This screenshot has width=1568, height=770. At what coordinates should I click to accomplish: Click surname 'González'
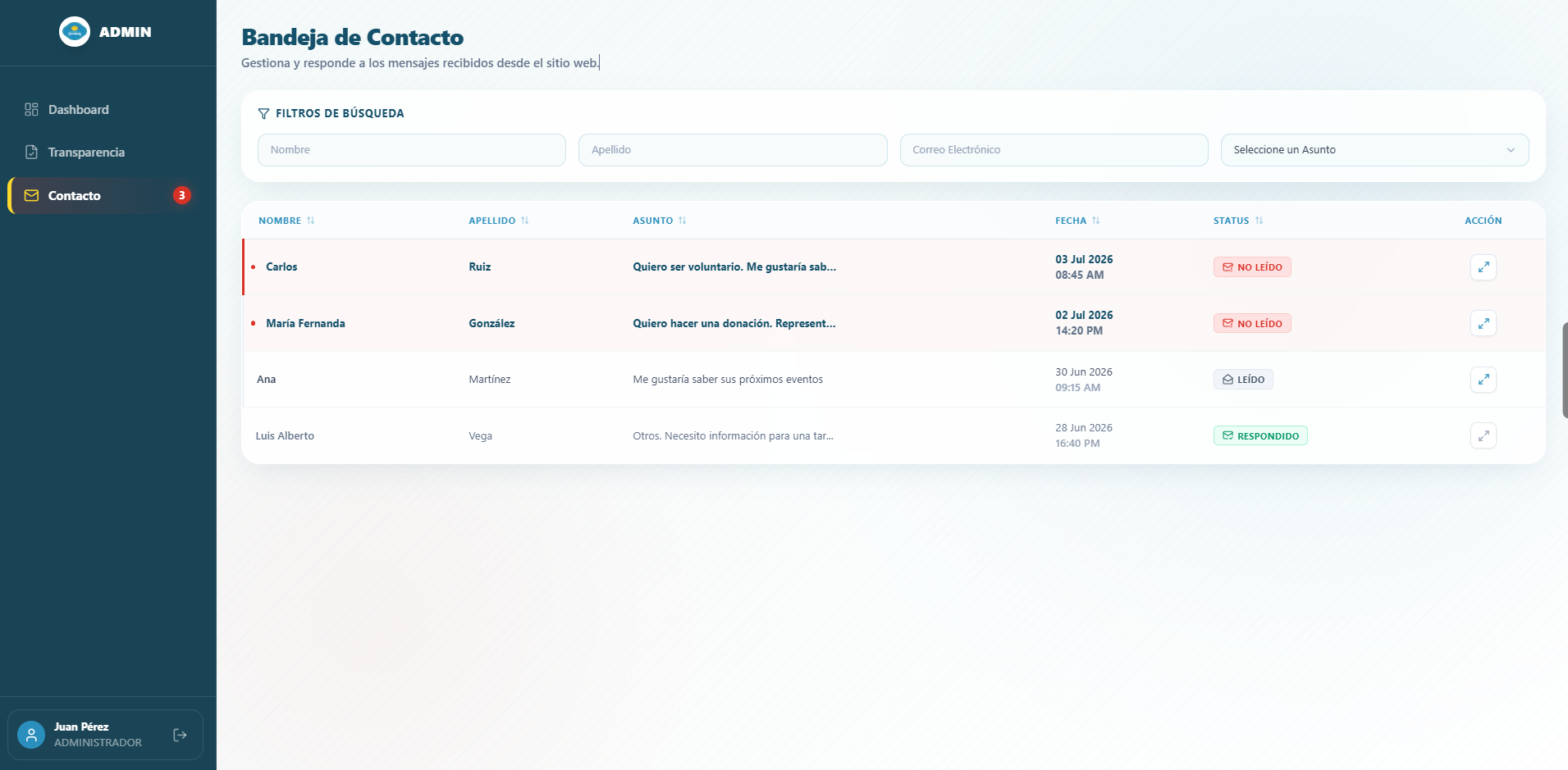tap(491, 324)
